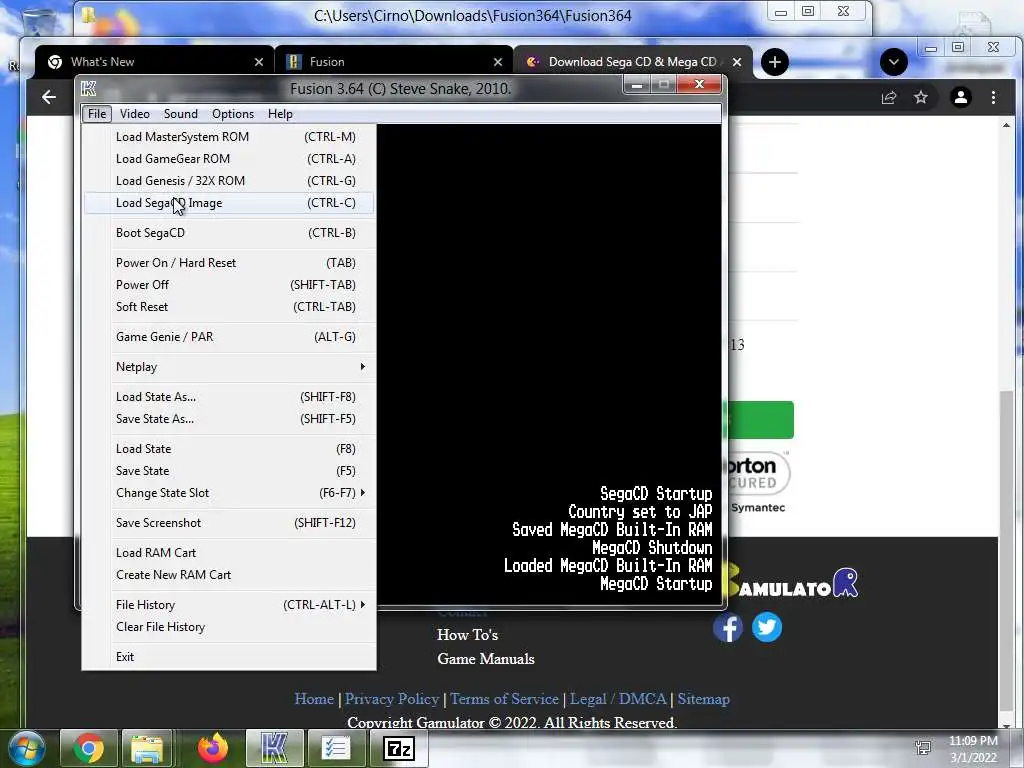Open File Explorer from the taskbar
This screenshot has width=1024, height=768.
147,748
